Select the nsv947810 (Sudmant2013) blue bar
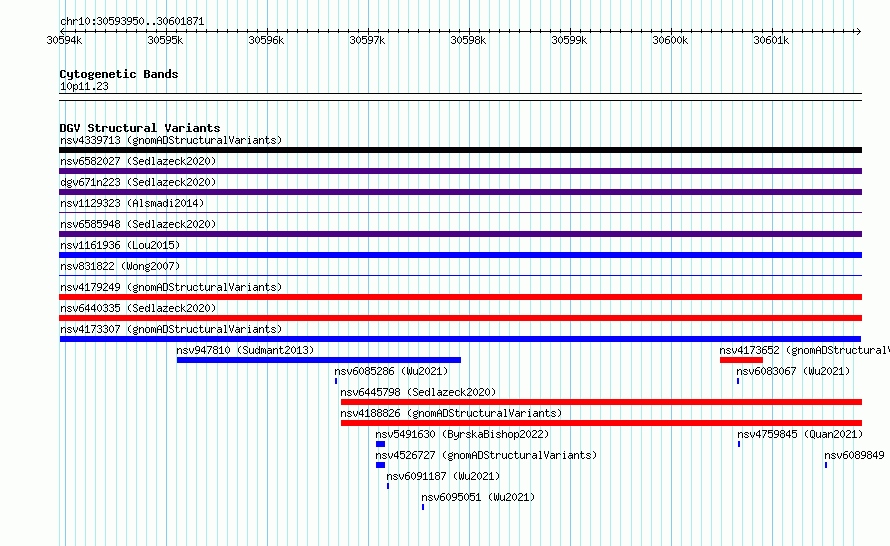890x546 pixels. pyautogui.click(x=319, y=360)
